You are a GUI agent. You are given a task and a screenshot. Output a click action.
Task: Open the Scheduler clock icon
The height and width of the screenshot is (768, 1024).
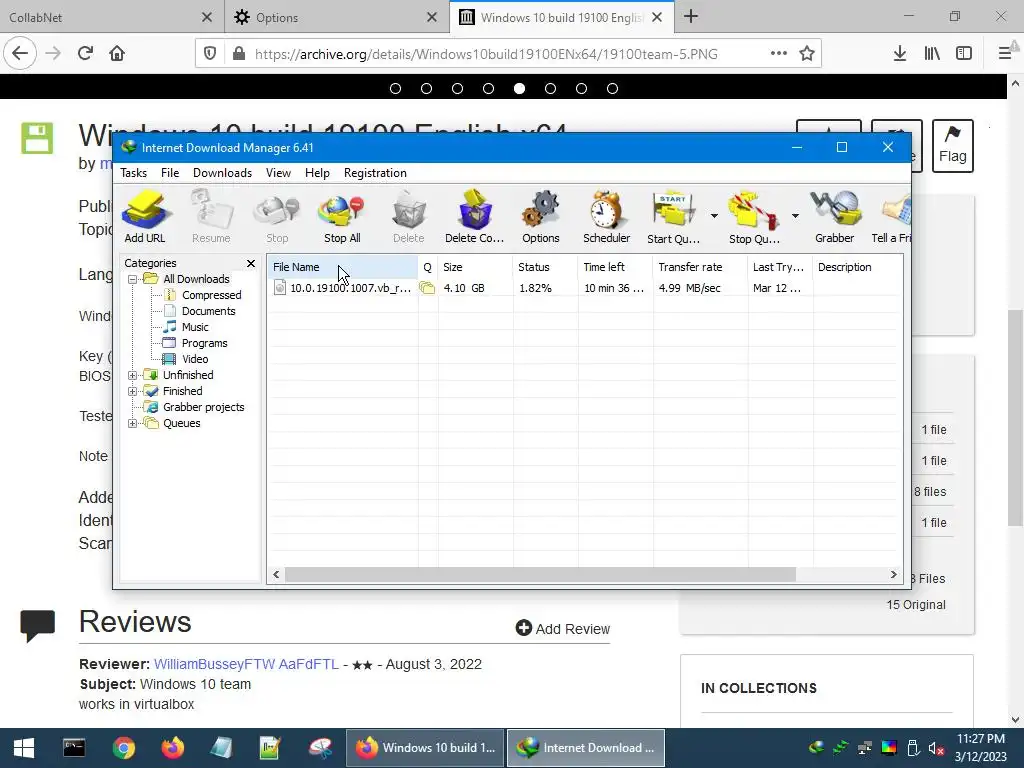click(606, 217)
